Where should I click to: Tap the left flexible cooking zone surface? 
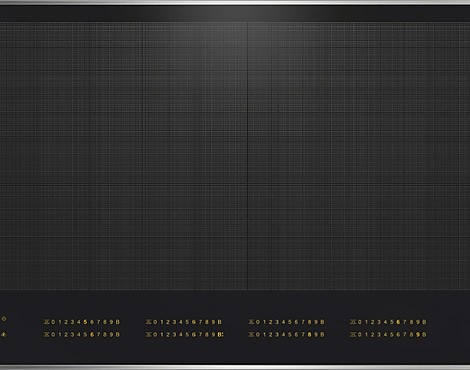123,156
